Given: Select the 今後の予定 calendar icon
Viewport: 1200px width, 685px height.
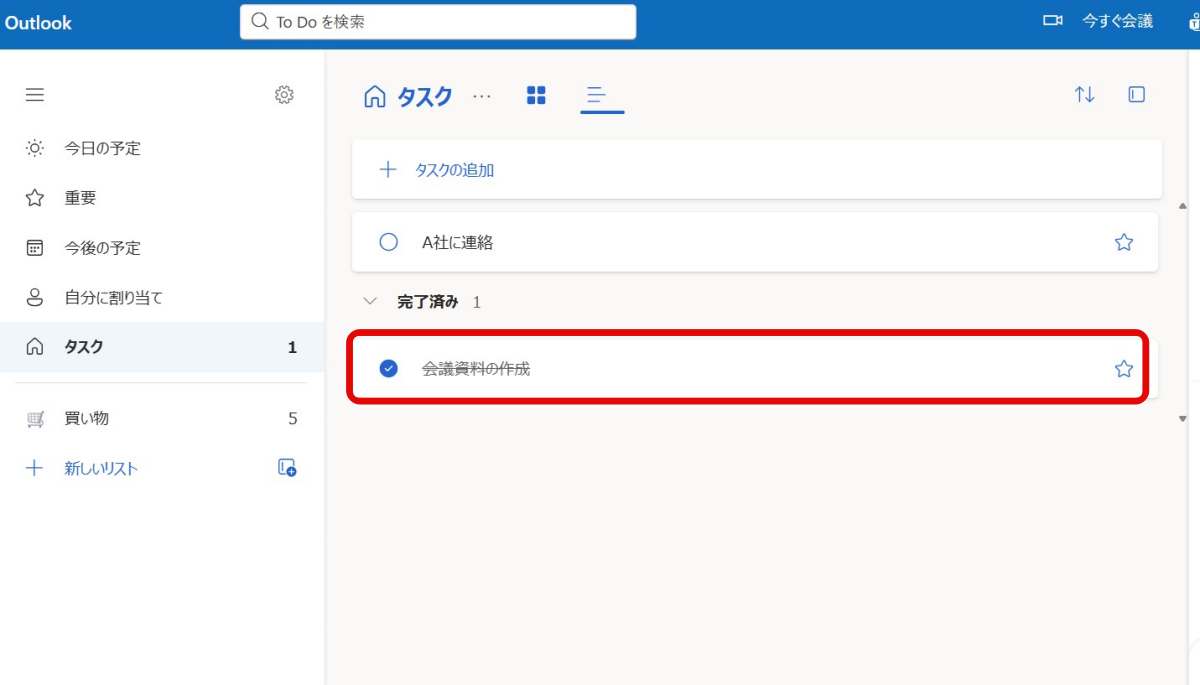Looking at the screenshot, I should click(34, 247).
